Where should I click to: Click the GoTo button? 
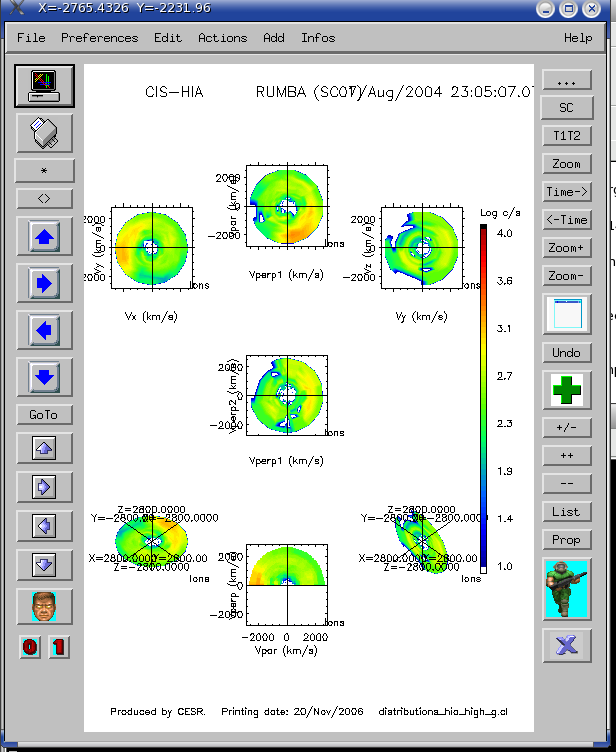(x=44, y=414)
